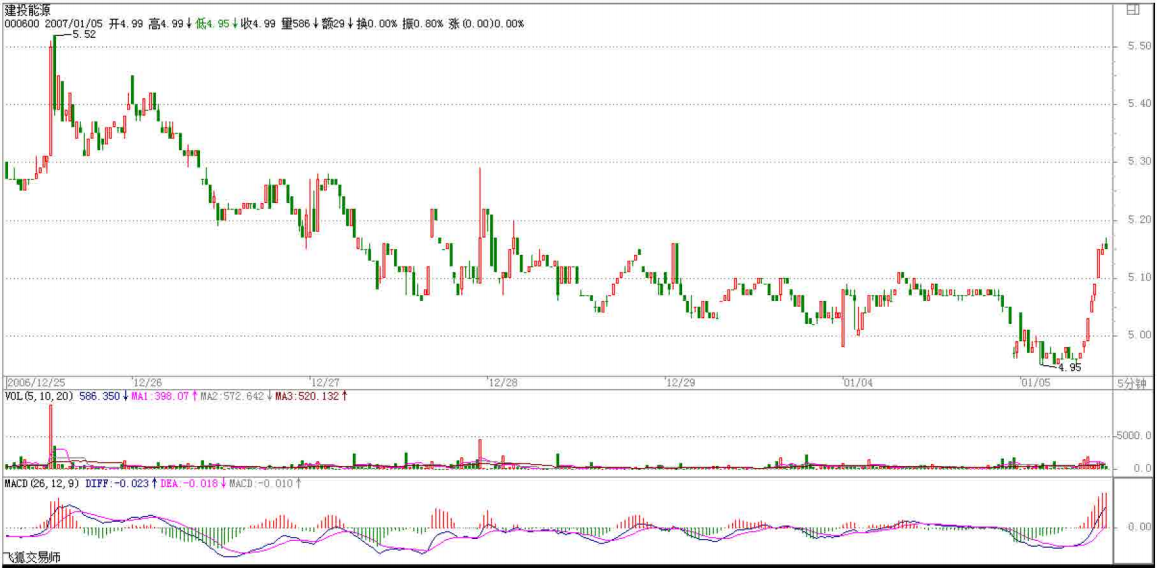
Task: Click the 建投能源 stock name title
Action: [28, 9]
